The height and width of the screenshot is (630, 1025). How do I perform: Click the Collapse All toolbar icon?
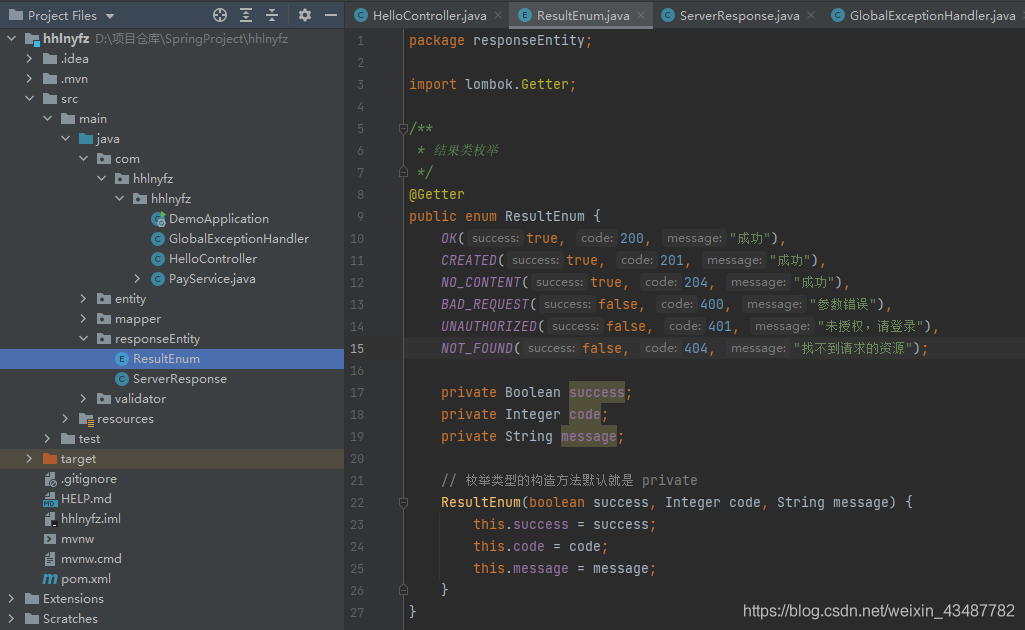click(272, 15)
